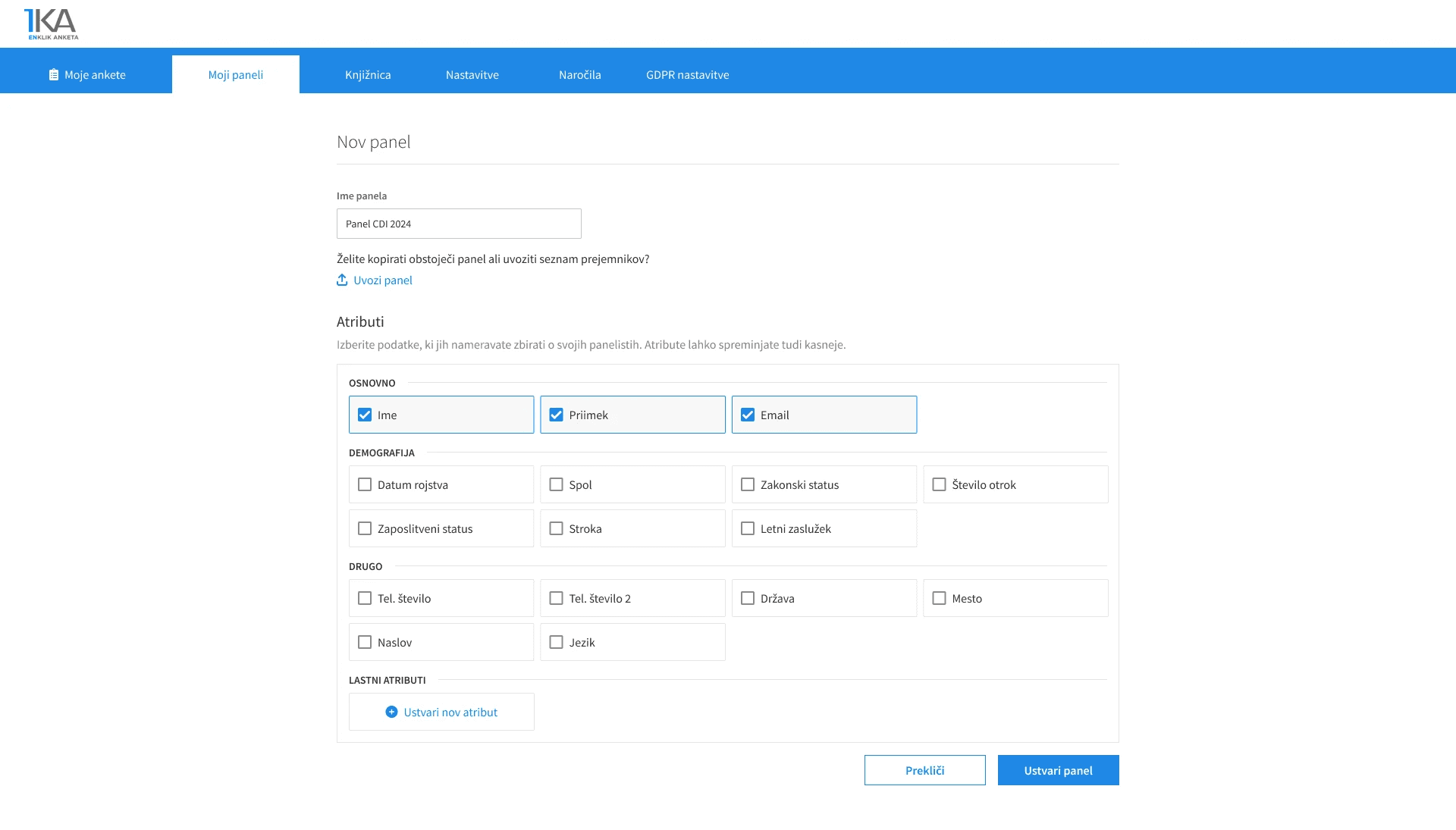1456x830 pixels.
Task: Switch to GDPR nastavitve tab
Action: [x=687, y=74]
